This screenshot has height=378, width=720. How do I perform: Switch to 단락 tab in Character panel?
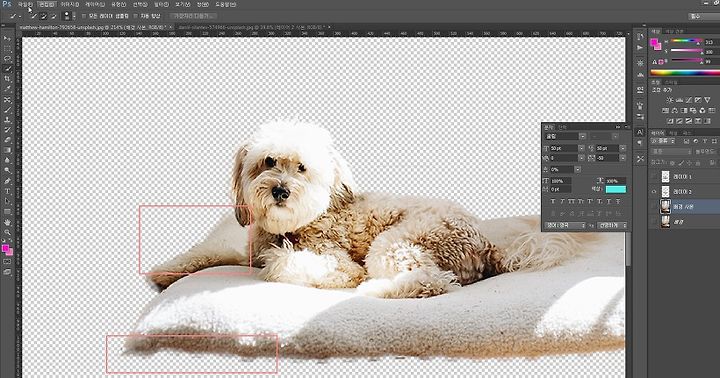click(562, 127)
